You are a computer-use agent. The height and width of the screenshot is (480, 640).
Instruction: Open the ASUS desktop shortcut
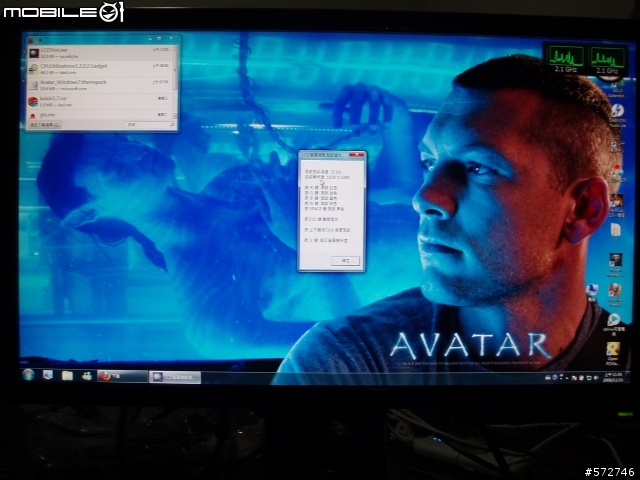pyautogui.click(x=616, y=90)
